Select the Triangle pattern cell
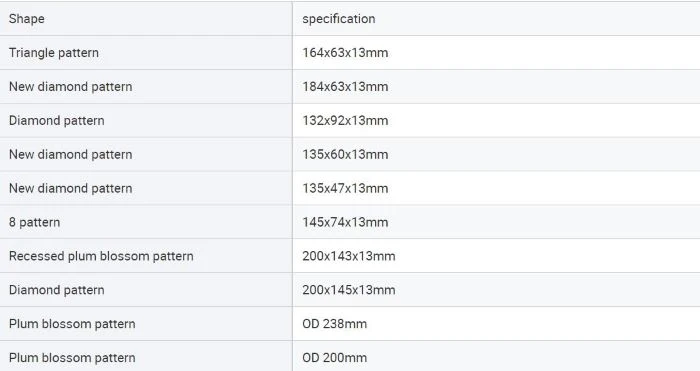700x371 pixels. [146, 53]
